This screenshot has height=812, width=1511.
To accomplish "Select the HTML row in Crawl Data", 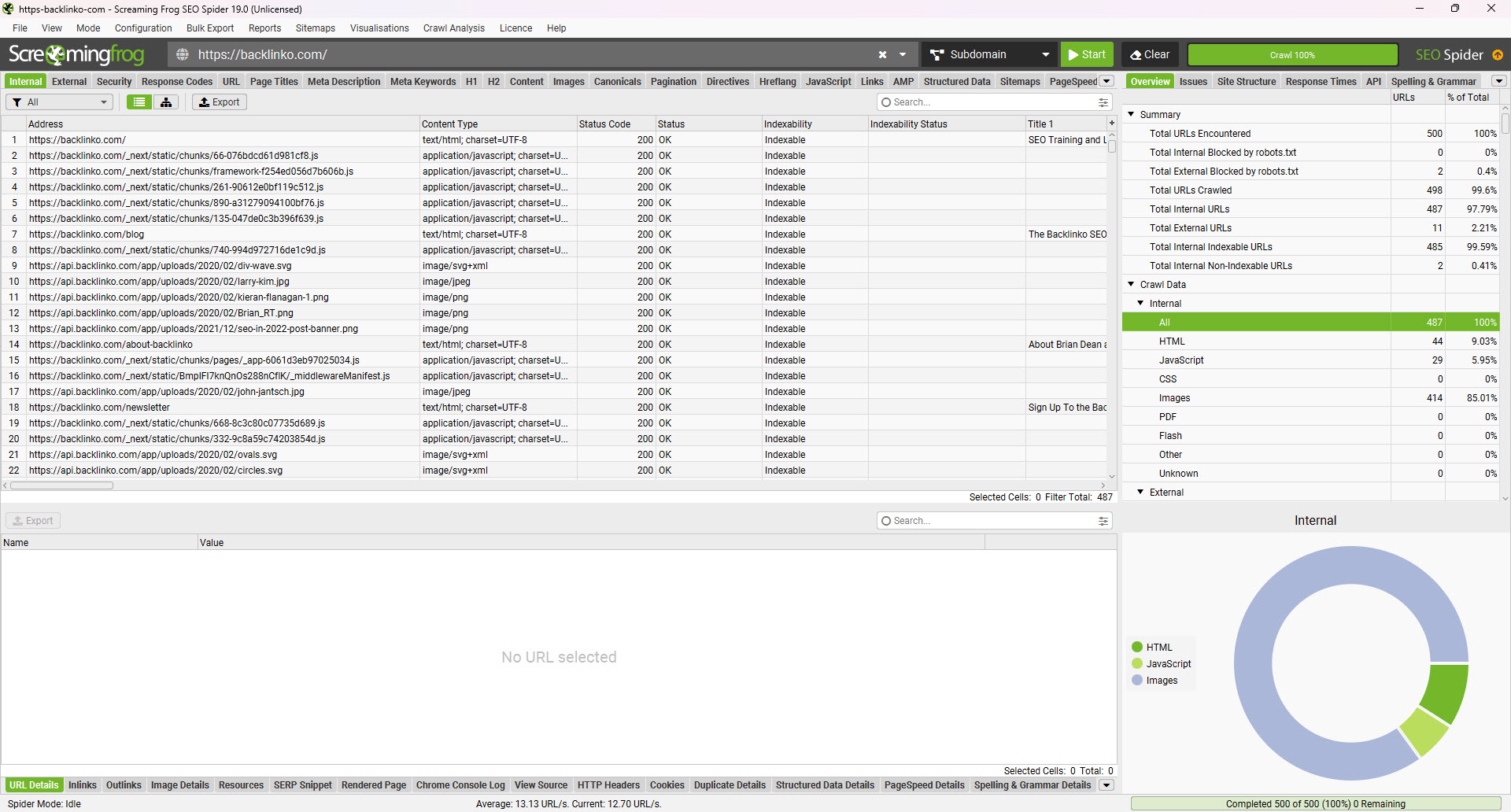I will (1310, 341).
